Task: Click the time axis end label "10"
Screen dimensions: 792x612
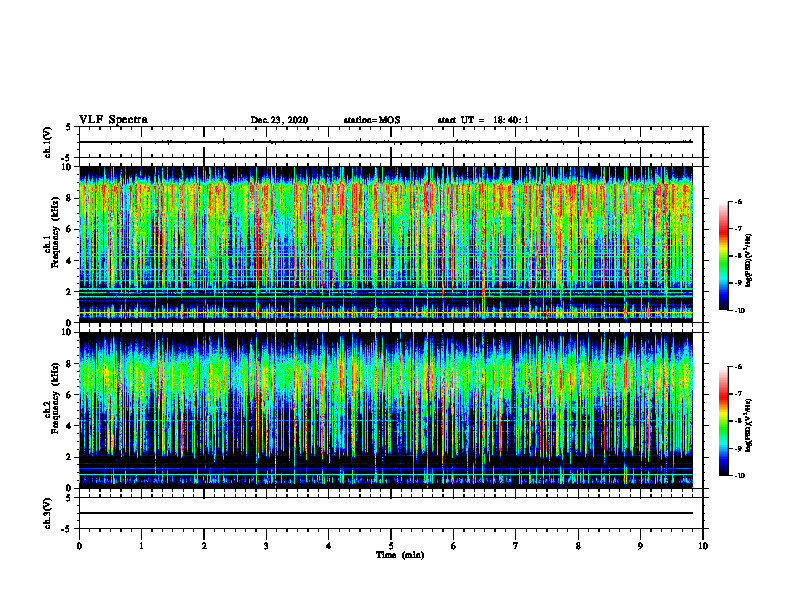Action: [x=703, y=546]
